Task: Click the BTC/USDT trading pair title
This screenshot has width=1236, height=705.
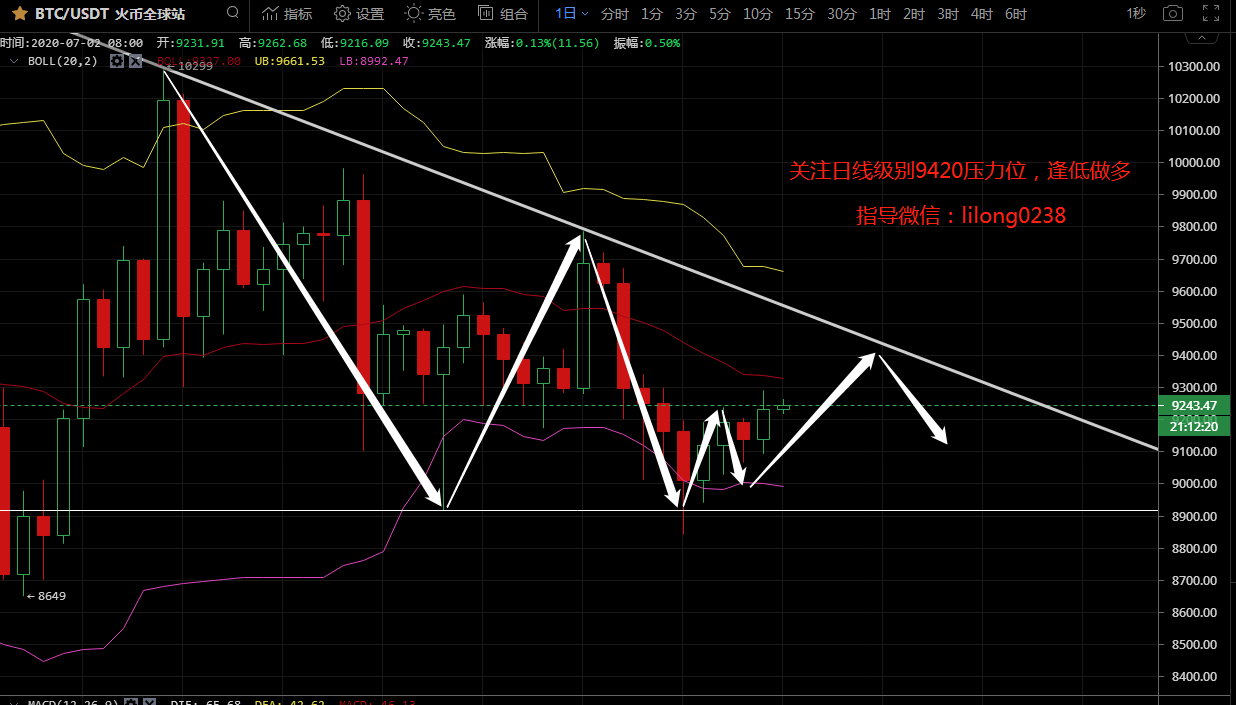Action: click(72, 14)
